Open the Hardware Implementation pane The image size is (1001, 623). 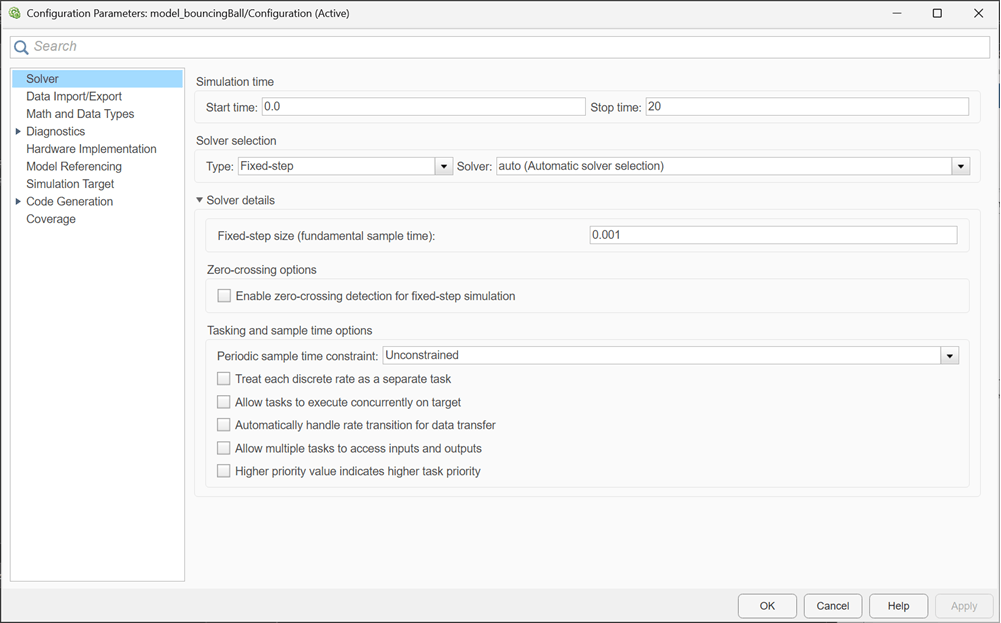[x=91, y=149]
